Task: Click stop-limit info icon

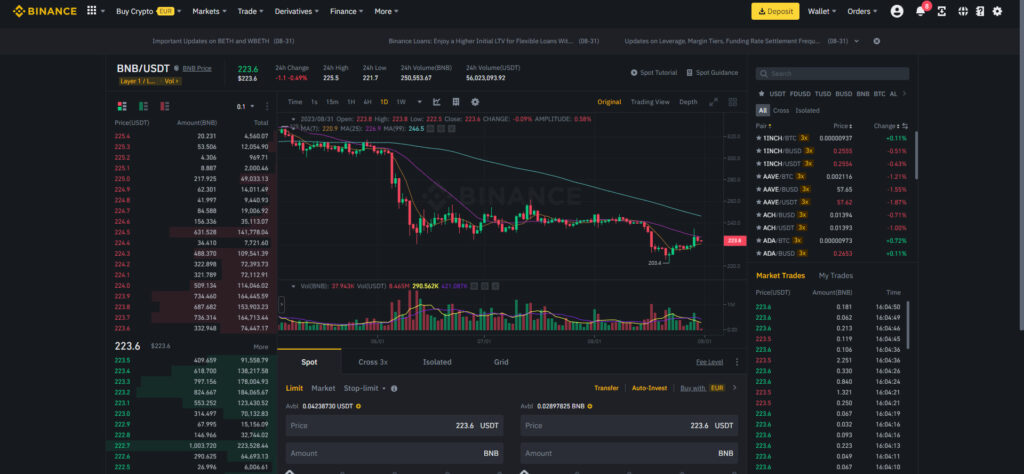Action: point(394,388)
